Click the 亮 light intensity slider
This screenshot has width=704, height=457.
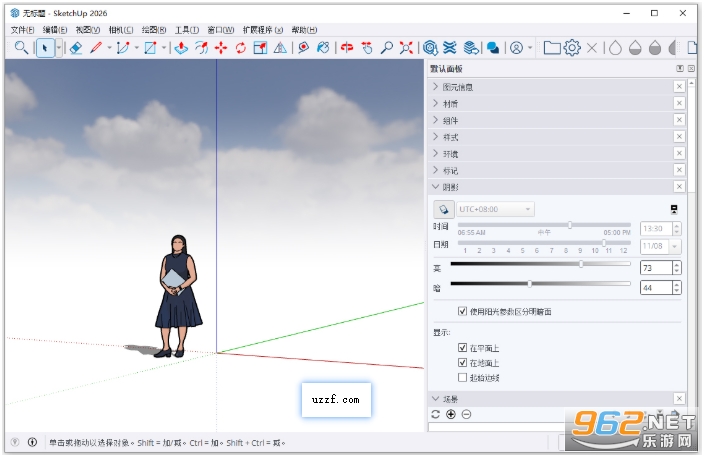coord(541,264)
